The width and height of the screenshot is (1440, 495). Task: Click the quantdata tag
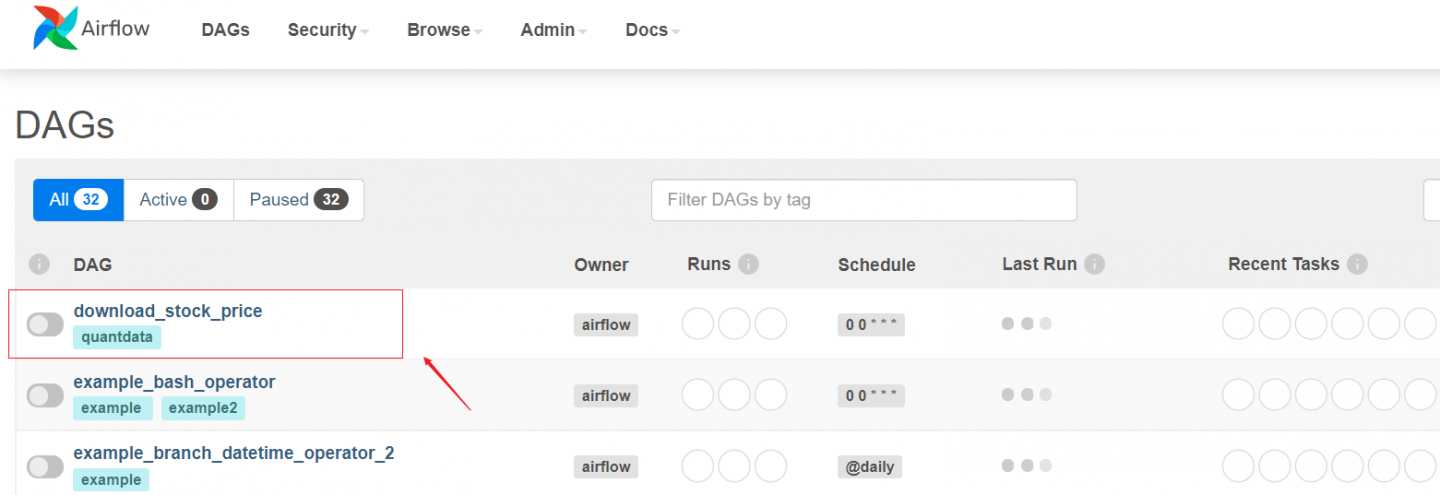coord(117,337)
